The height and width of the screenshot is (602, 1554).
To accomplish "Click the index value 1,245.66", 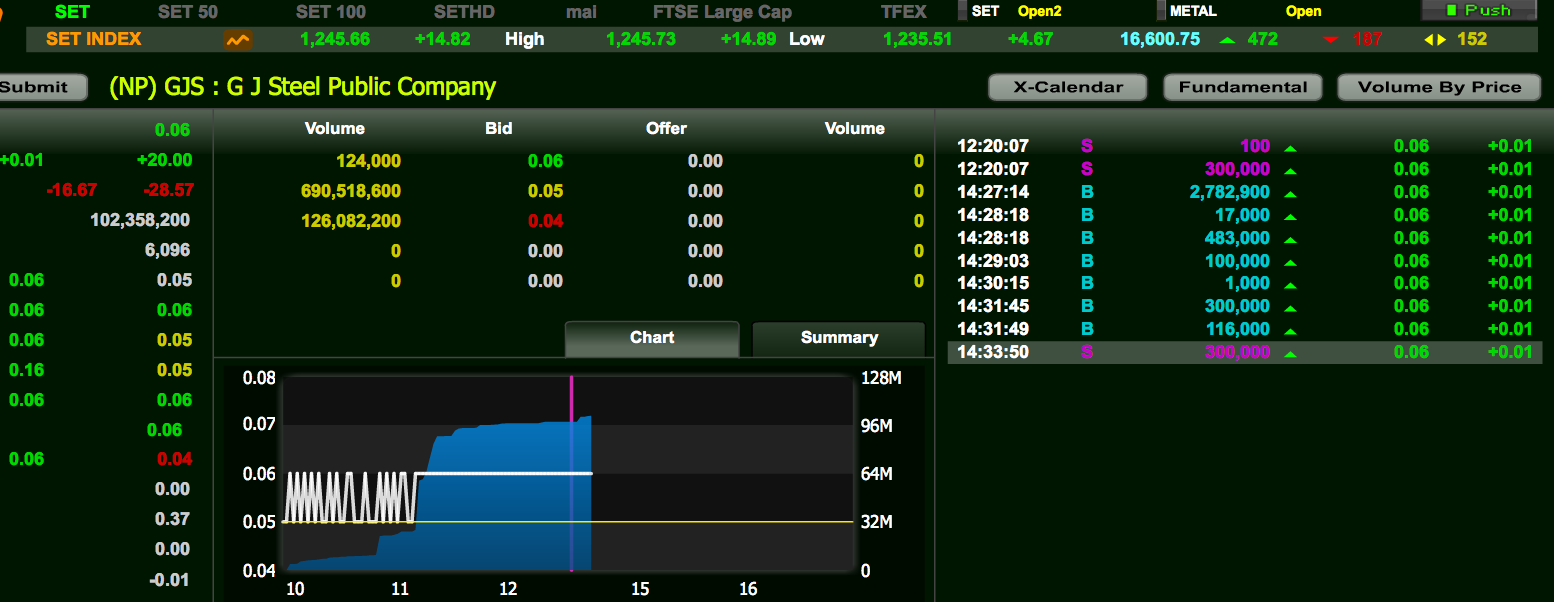I will point(335,39).
